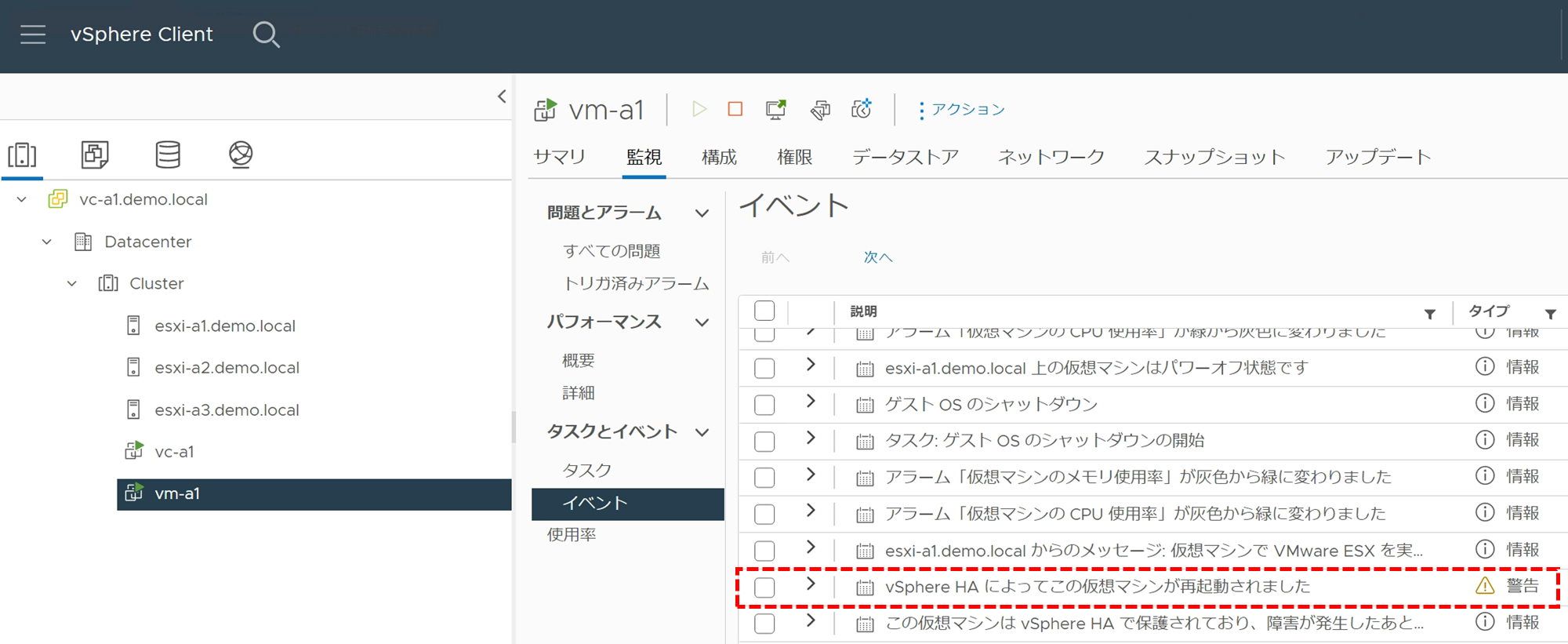Click calendar icon on vSphere HA restart row

tap(865, 588)
